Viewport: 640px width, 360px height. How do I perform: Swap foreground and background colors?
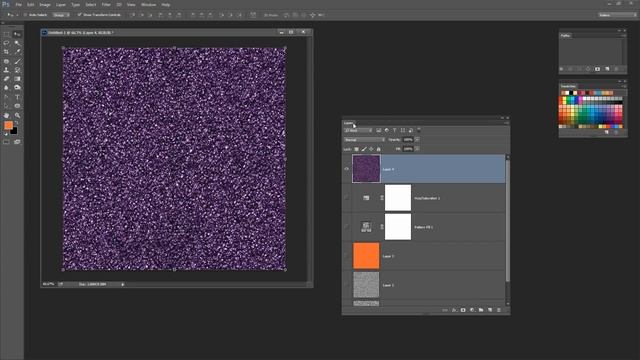point(17,123)
